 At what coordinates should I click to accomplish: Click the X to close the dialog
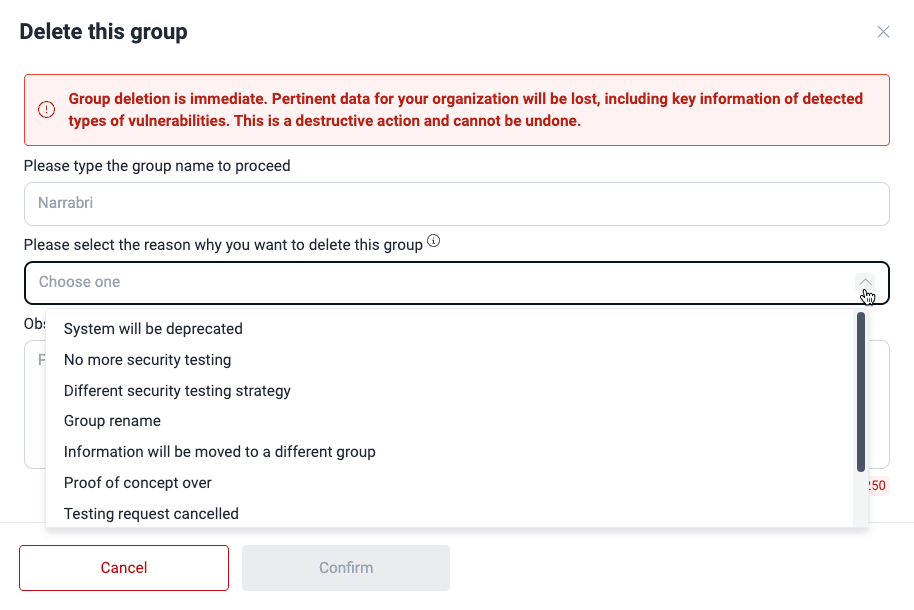coord(883,31)
